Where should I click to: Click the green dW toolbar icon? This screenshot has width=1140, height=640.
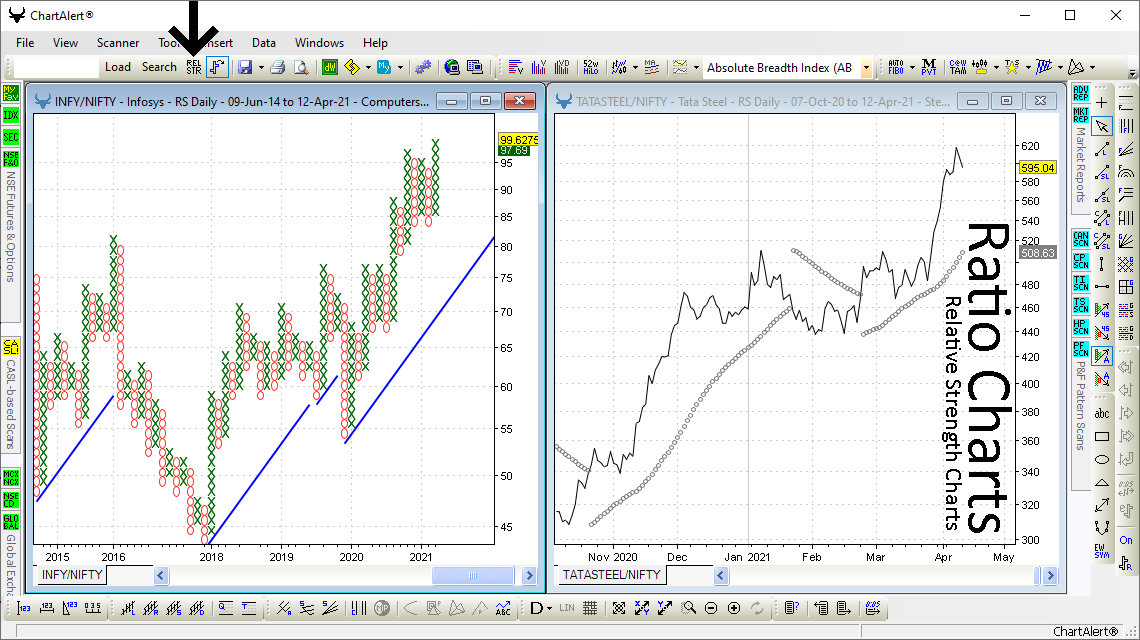[x=330, y=67]
